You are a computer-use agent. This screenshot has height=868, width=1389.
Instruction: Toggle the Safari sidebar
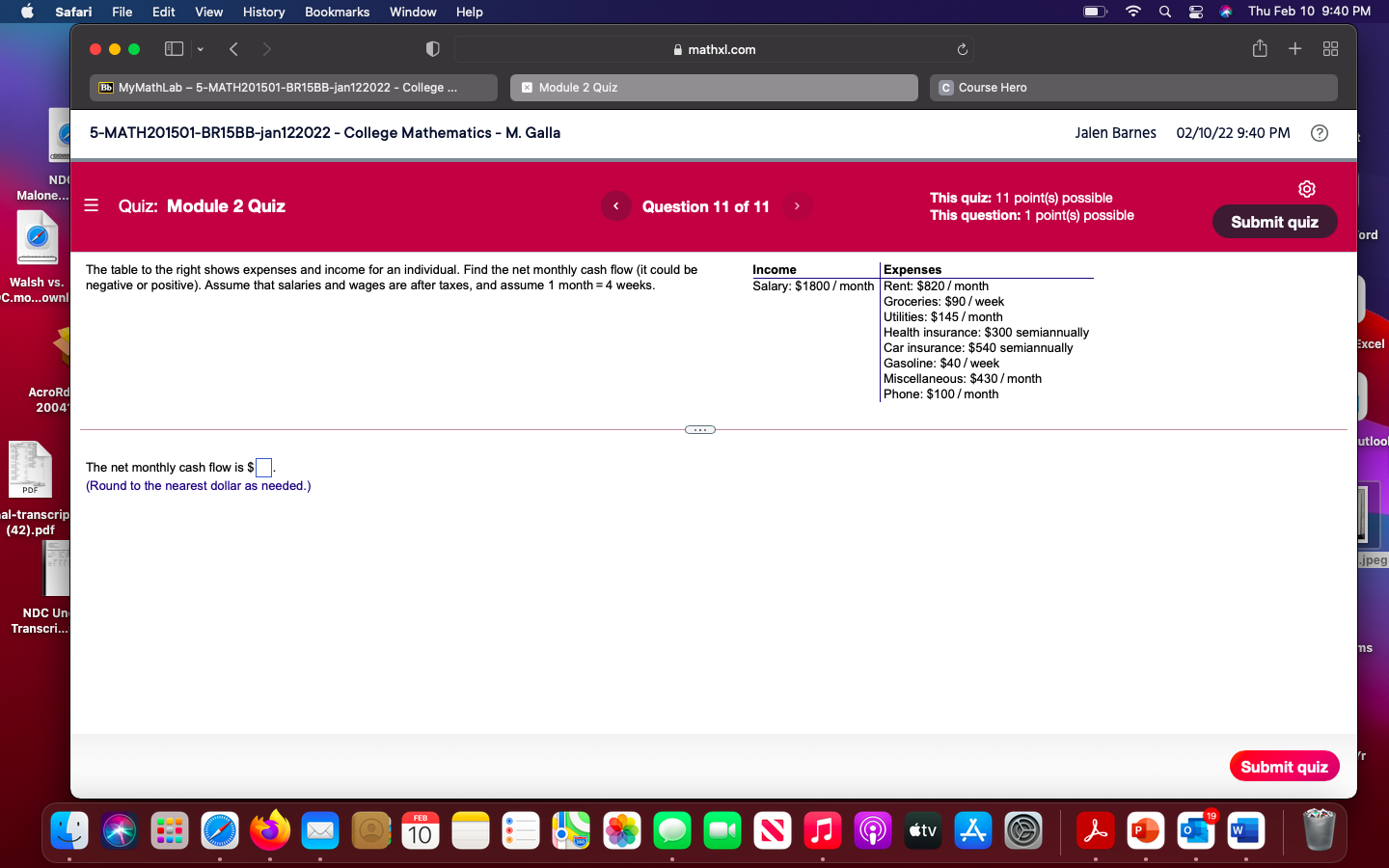tap(174, 48)
